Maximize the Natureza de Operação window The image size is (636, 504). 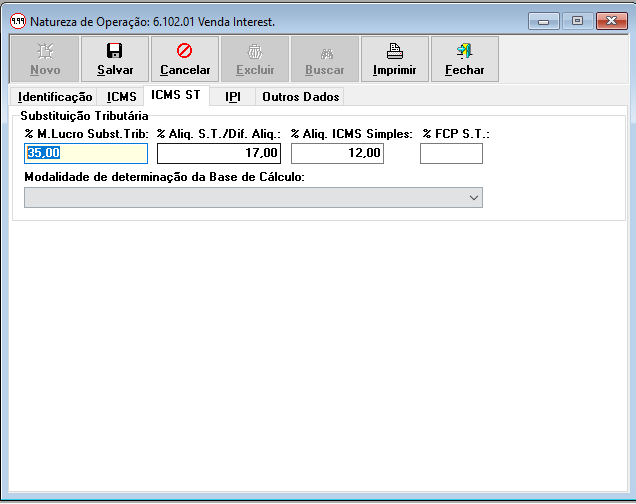point(577,20)
